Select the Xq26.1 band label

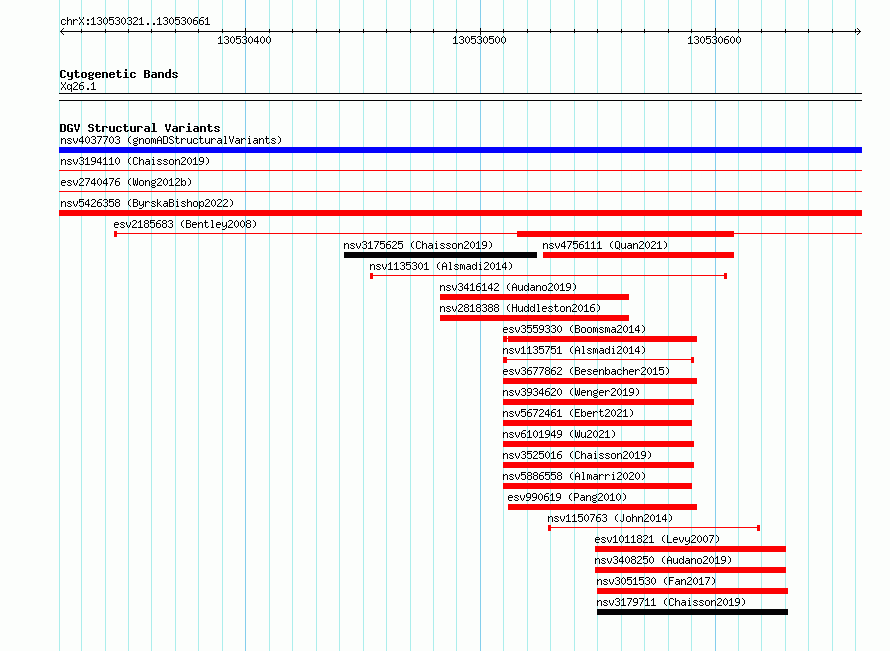(78, 86)
